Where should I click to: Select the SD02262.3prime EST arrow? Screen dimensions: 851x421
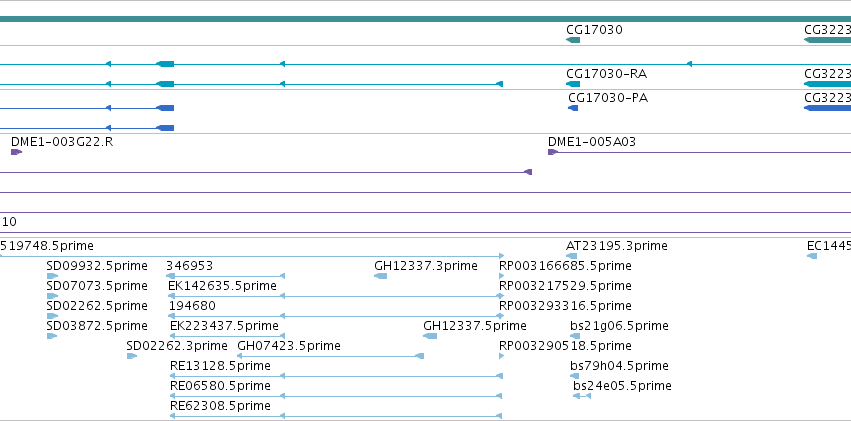(132, 356)
